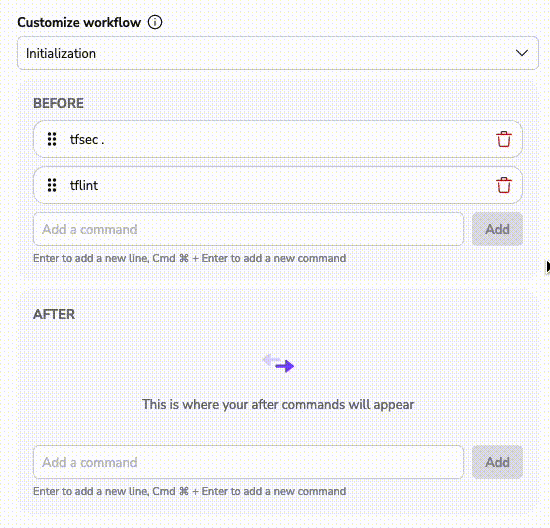Click the Add button in the AFTER section
This screenshot has height=528, width=550.
click(497, 462)
